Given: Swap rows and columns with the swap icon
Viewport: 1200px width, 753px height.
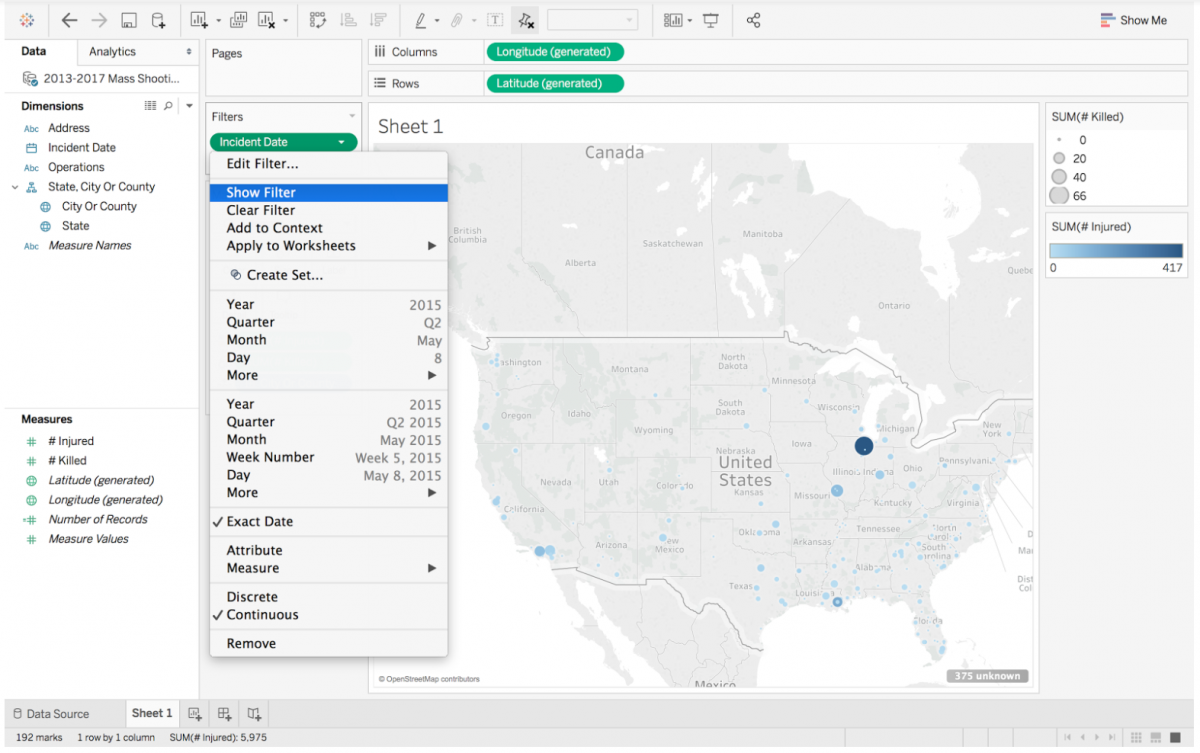Looking at the screenshot, I should 320,18.
